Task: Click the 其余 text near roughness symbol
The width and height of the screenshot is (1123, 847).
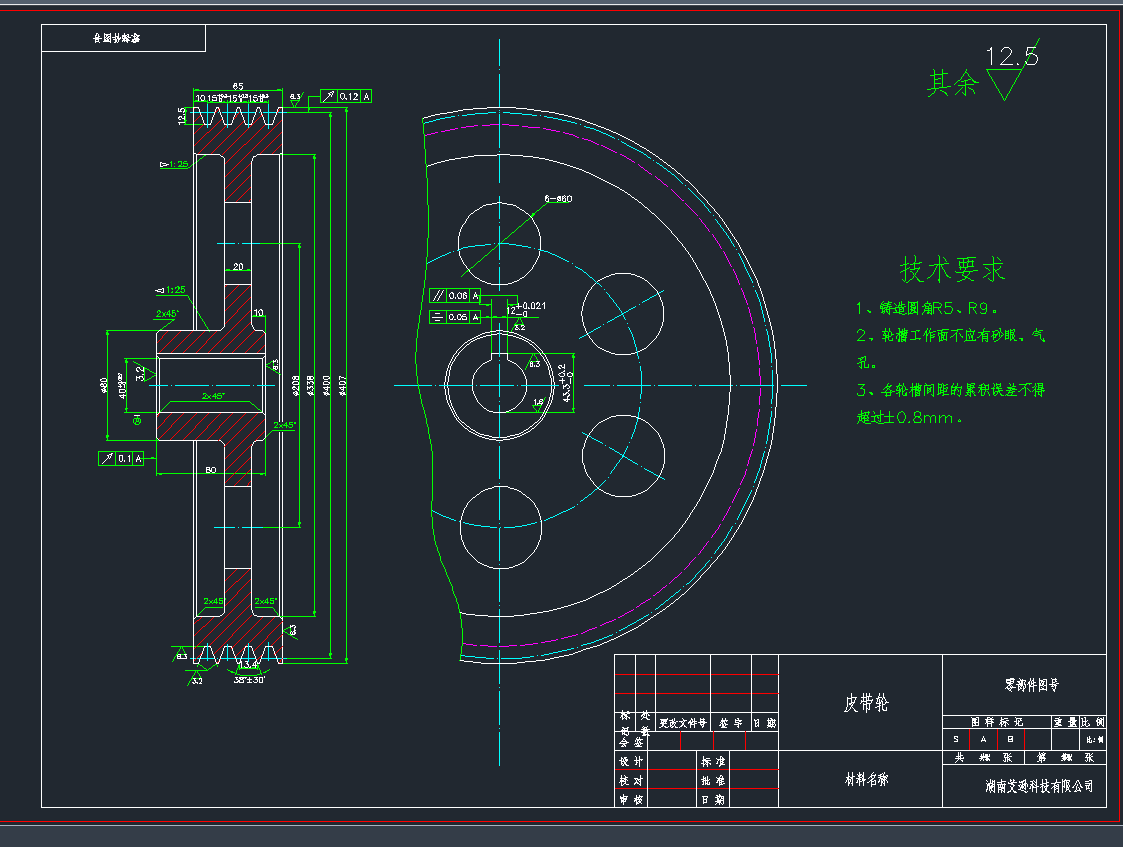Action: (x=952, y=83)
